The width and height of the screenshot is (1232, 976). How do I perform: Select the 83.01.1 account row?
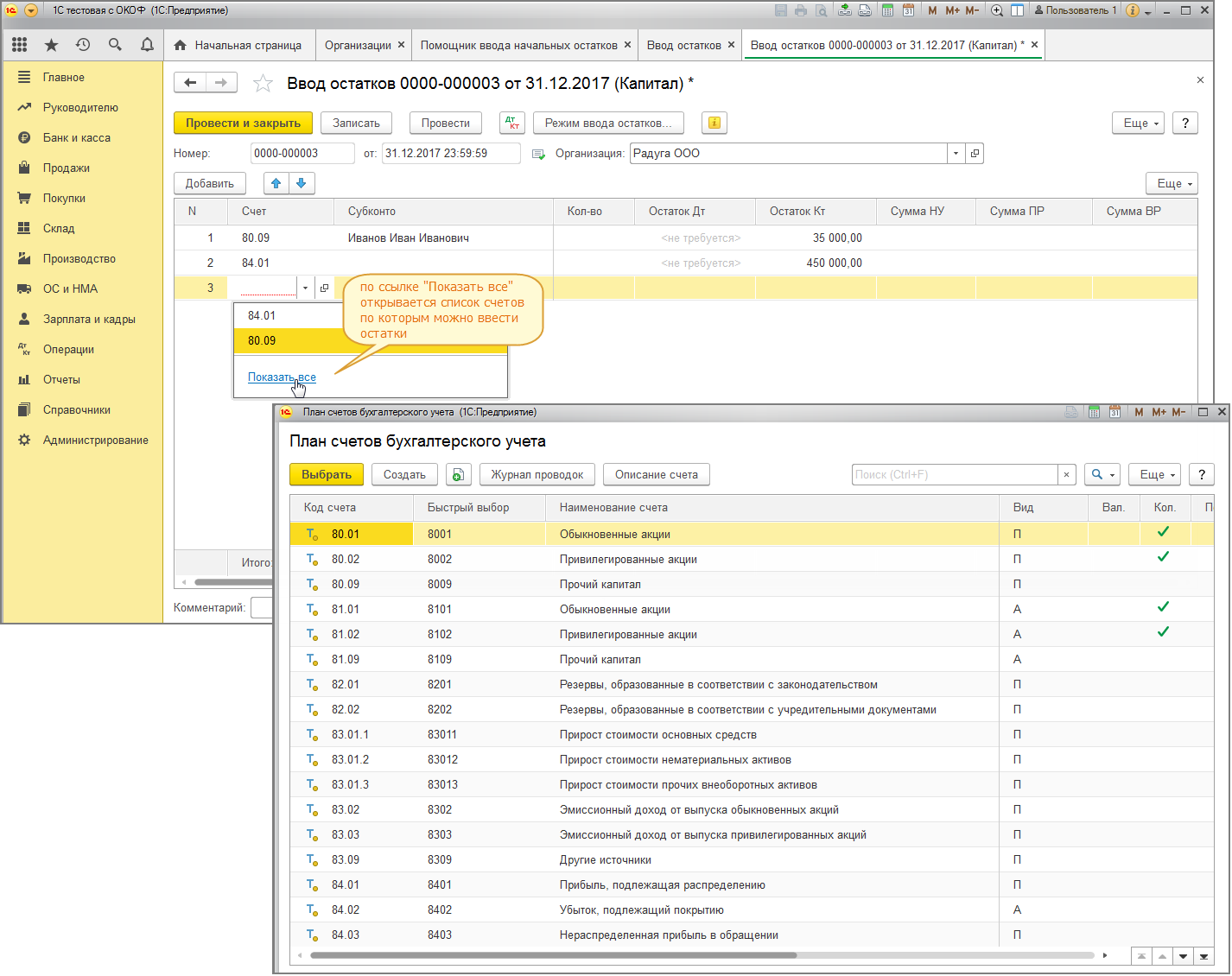[752, 734]
